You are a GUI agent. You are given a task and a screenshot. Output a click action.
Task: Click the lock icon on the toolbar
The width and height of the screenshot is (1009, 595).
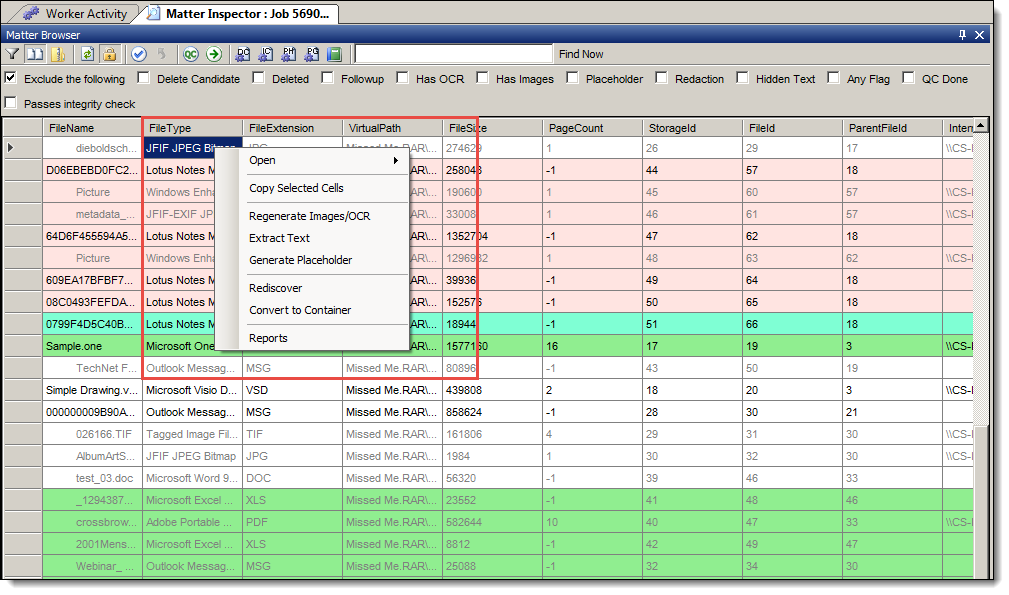tap(110, 54)
